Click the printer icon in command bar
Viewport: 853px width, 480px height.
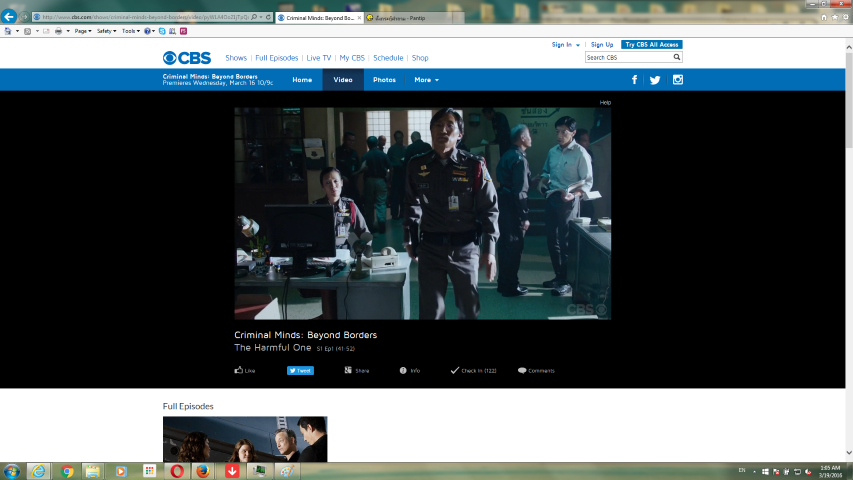[x=58, y=31]
